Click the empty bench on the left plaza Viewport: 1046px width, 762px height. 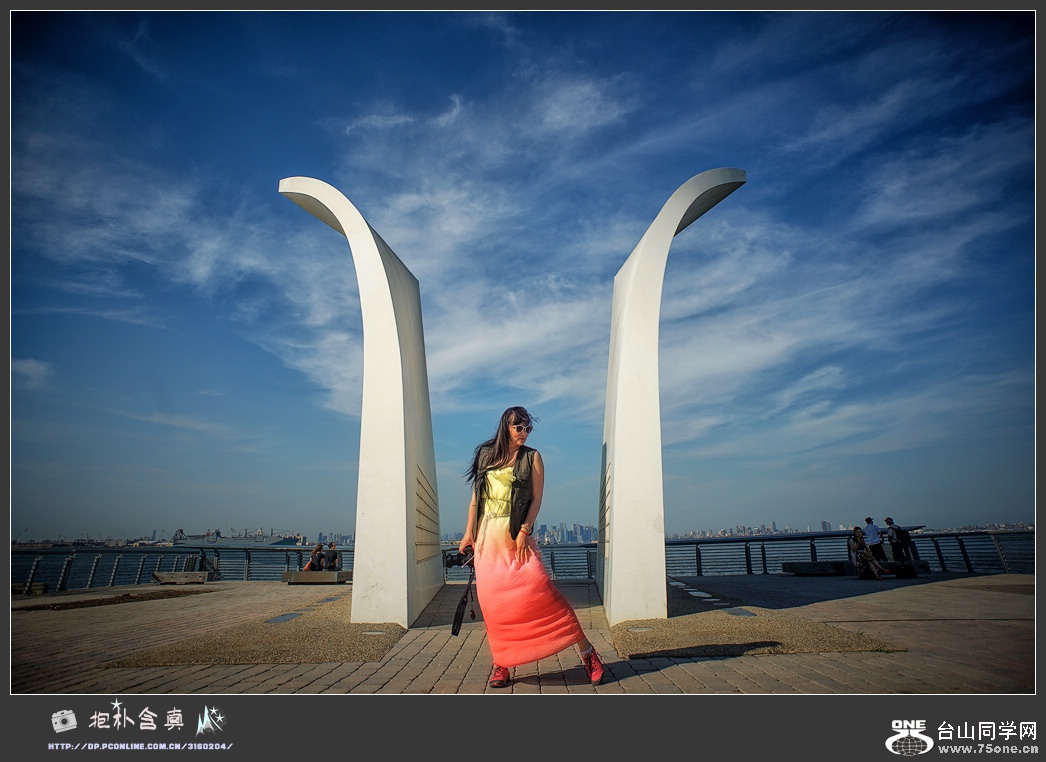pos(180,577)
